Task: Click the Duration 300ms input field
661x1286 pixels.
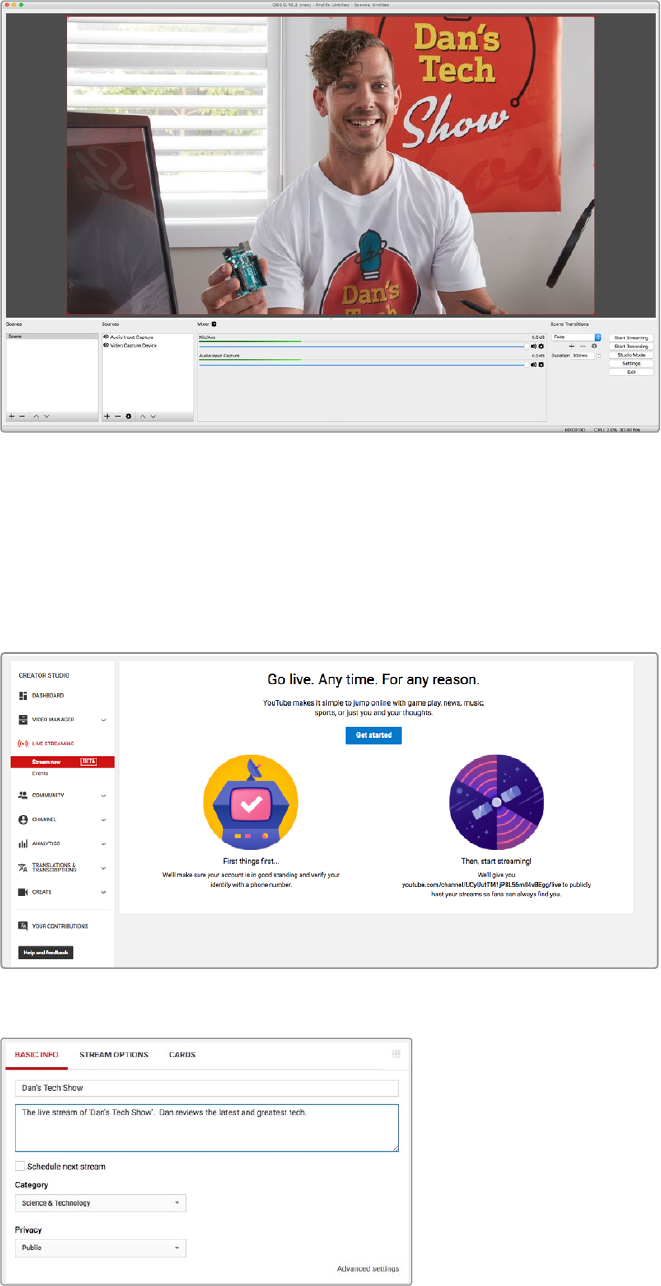Action: [582, 355]
